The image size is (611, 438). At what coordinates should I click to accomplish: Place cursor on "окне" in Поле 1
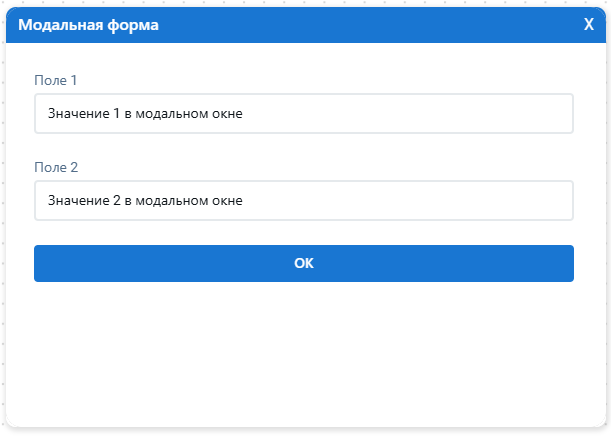click(227, 114)
